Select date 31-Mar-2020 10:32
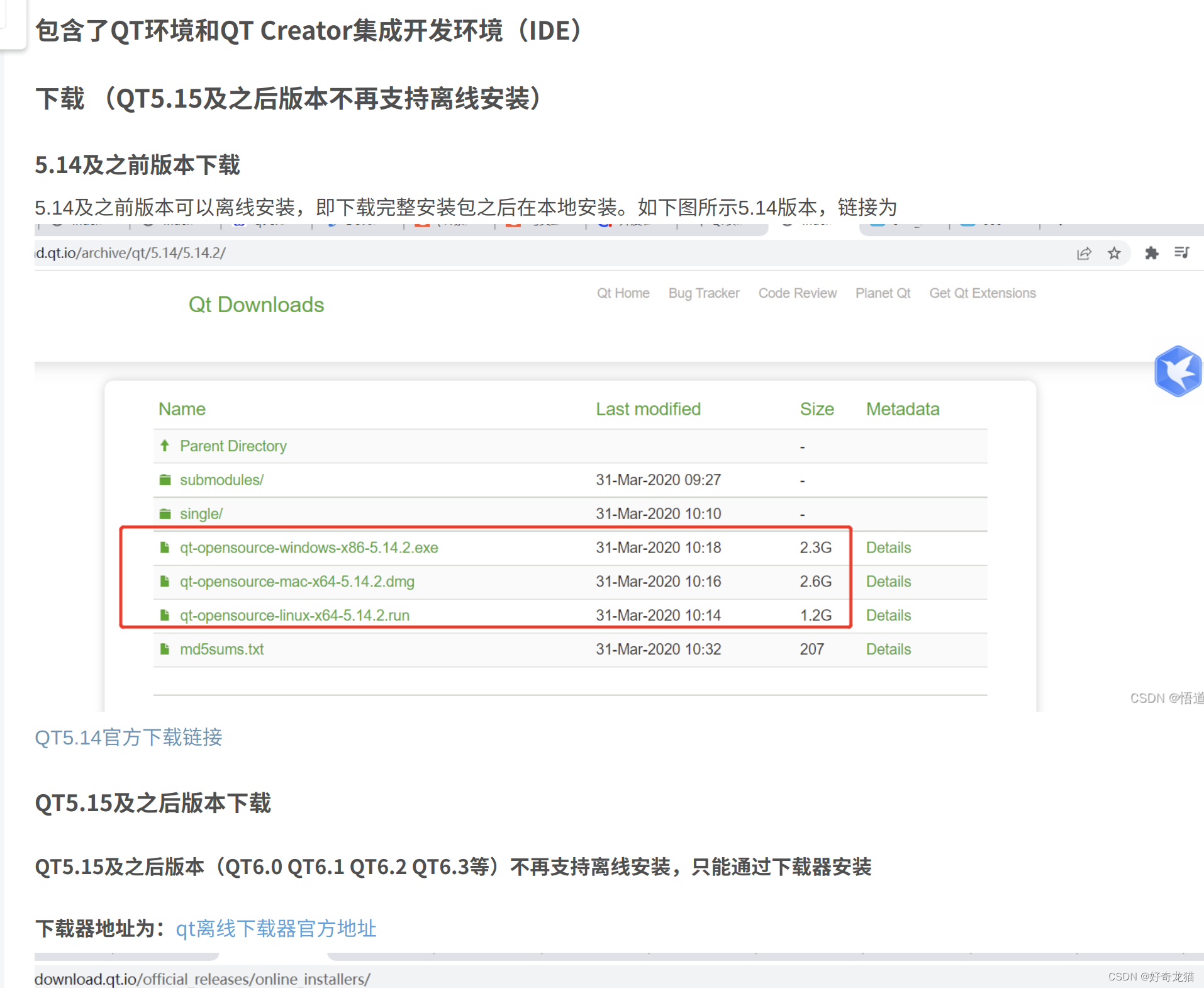This screenshot has width=1204, height=988. tap(658, 649)
